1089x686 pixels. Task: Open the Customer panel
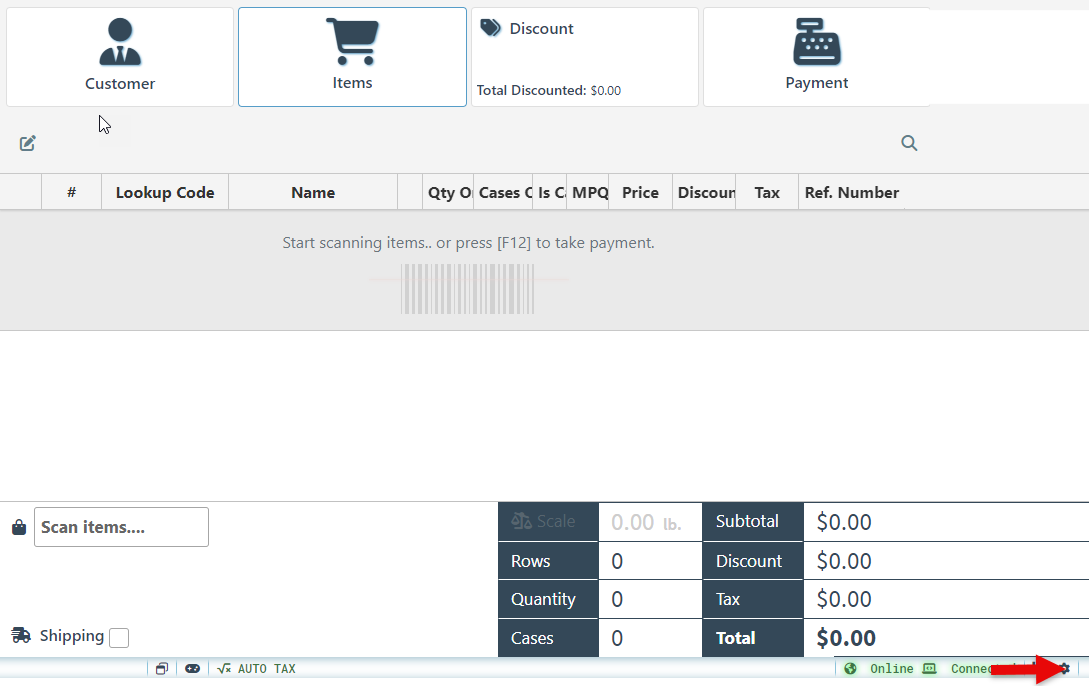[120, 57]
